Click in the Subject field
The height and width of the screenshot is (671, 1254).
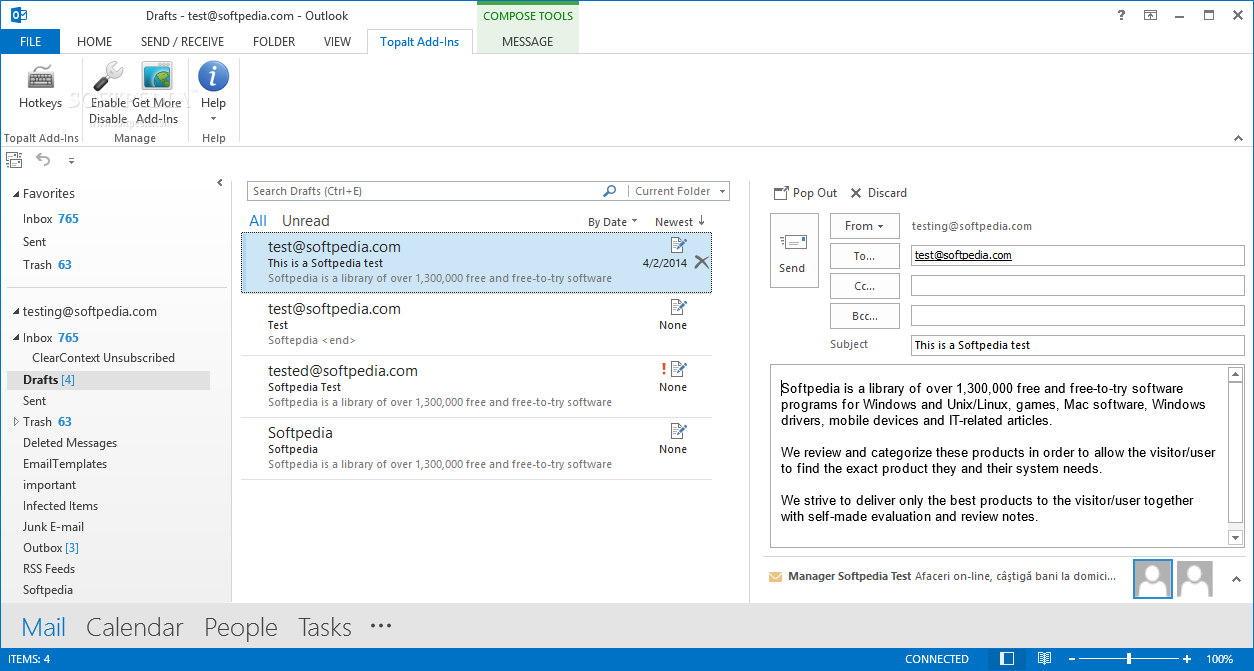point(1078,345)
